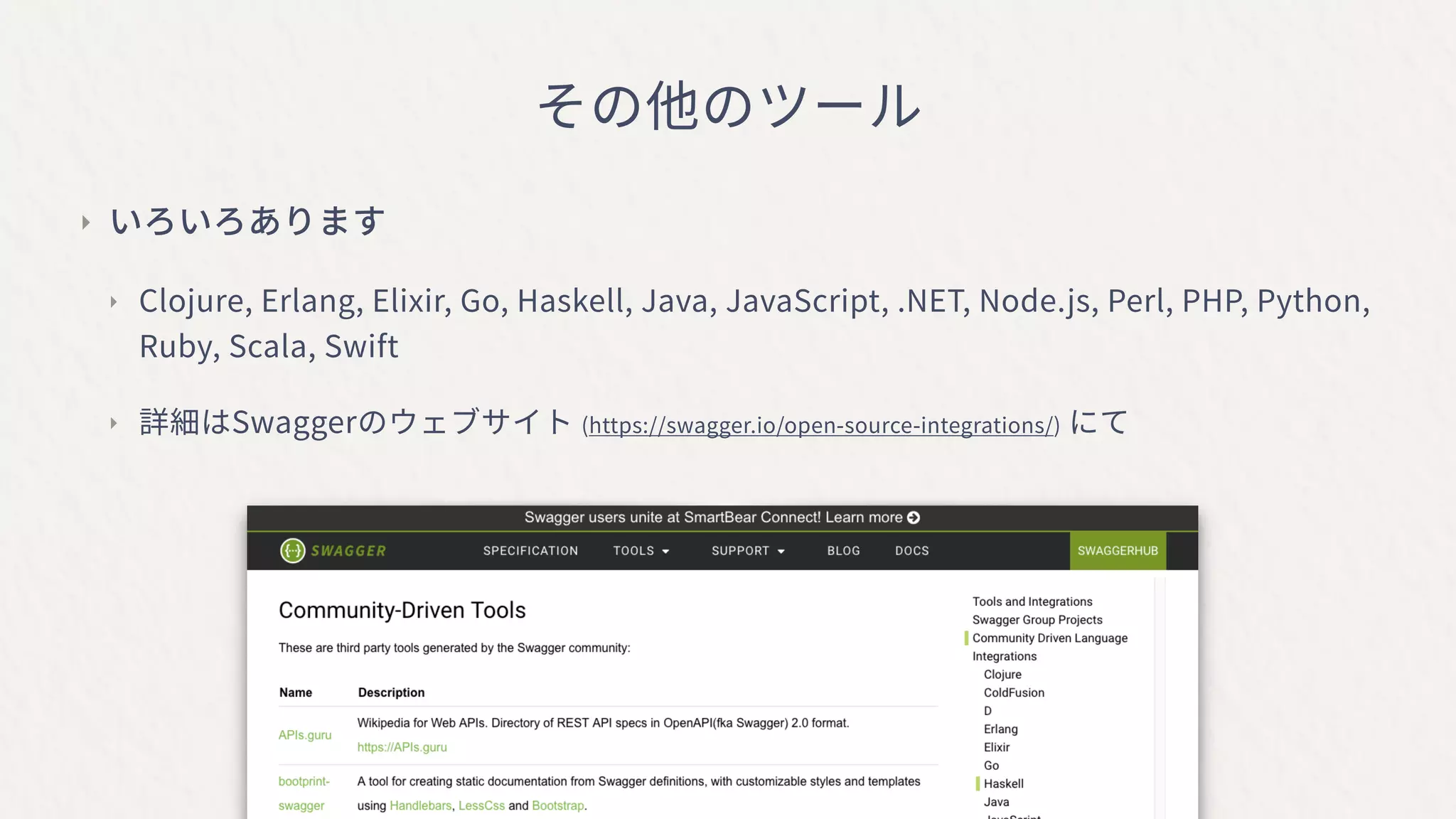Viewport: 1456px width, 819px height.
Task: Click the Handlebars link
Action: point(420,805)
